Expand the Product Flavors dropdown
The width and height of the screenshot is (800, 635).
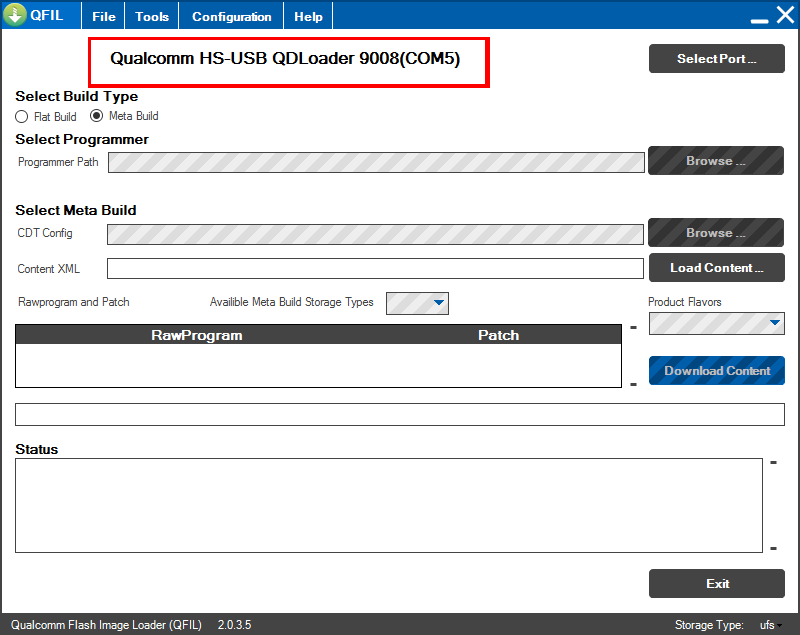pos(716,323)
